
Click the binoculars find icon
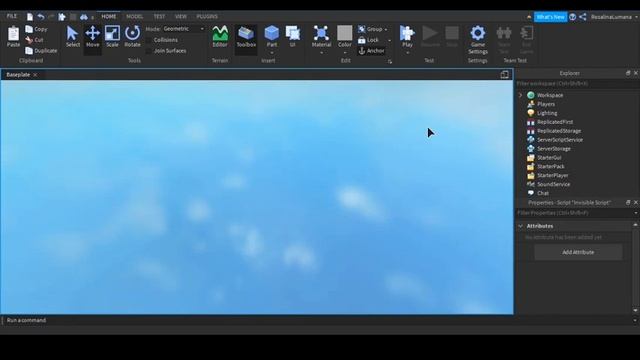tap(84, 17)
